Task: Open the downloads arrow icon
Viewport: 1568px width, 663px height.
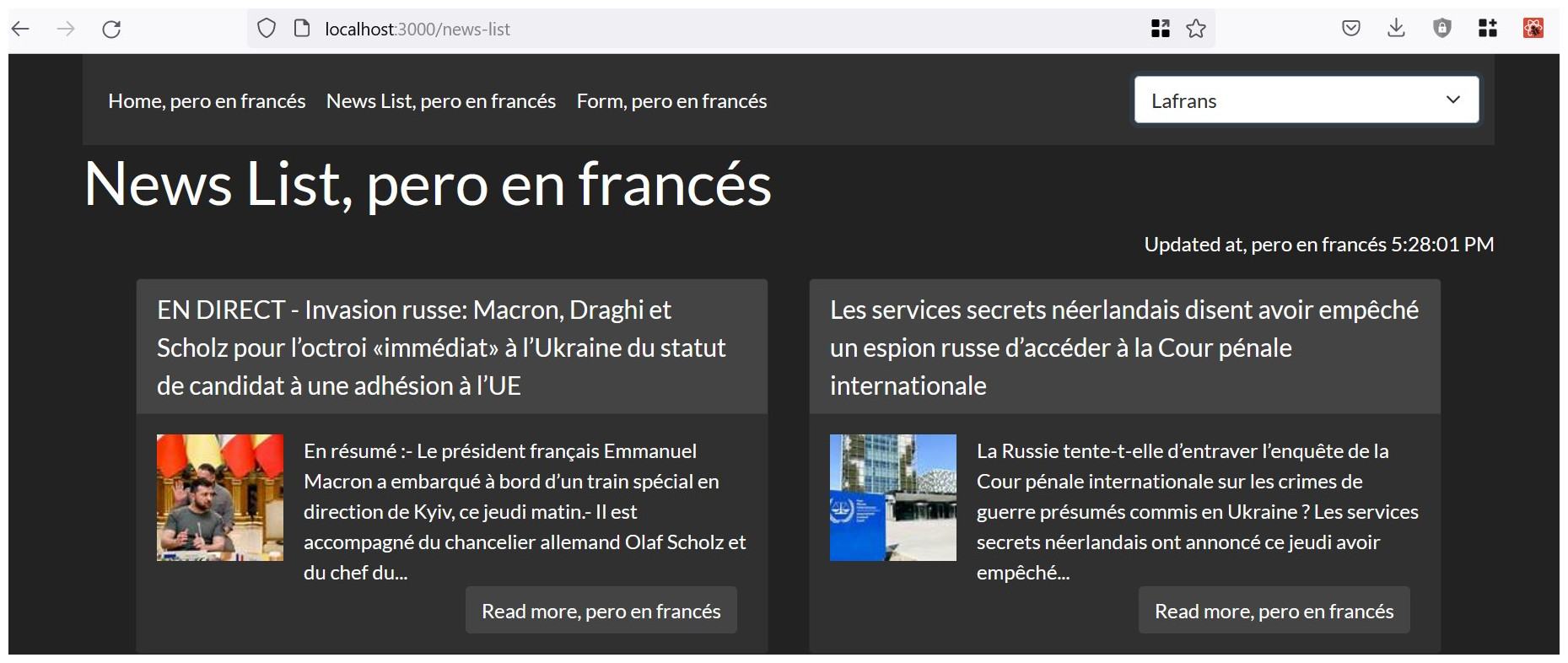Action: click(x=1397, y=29)
